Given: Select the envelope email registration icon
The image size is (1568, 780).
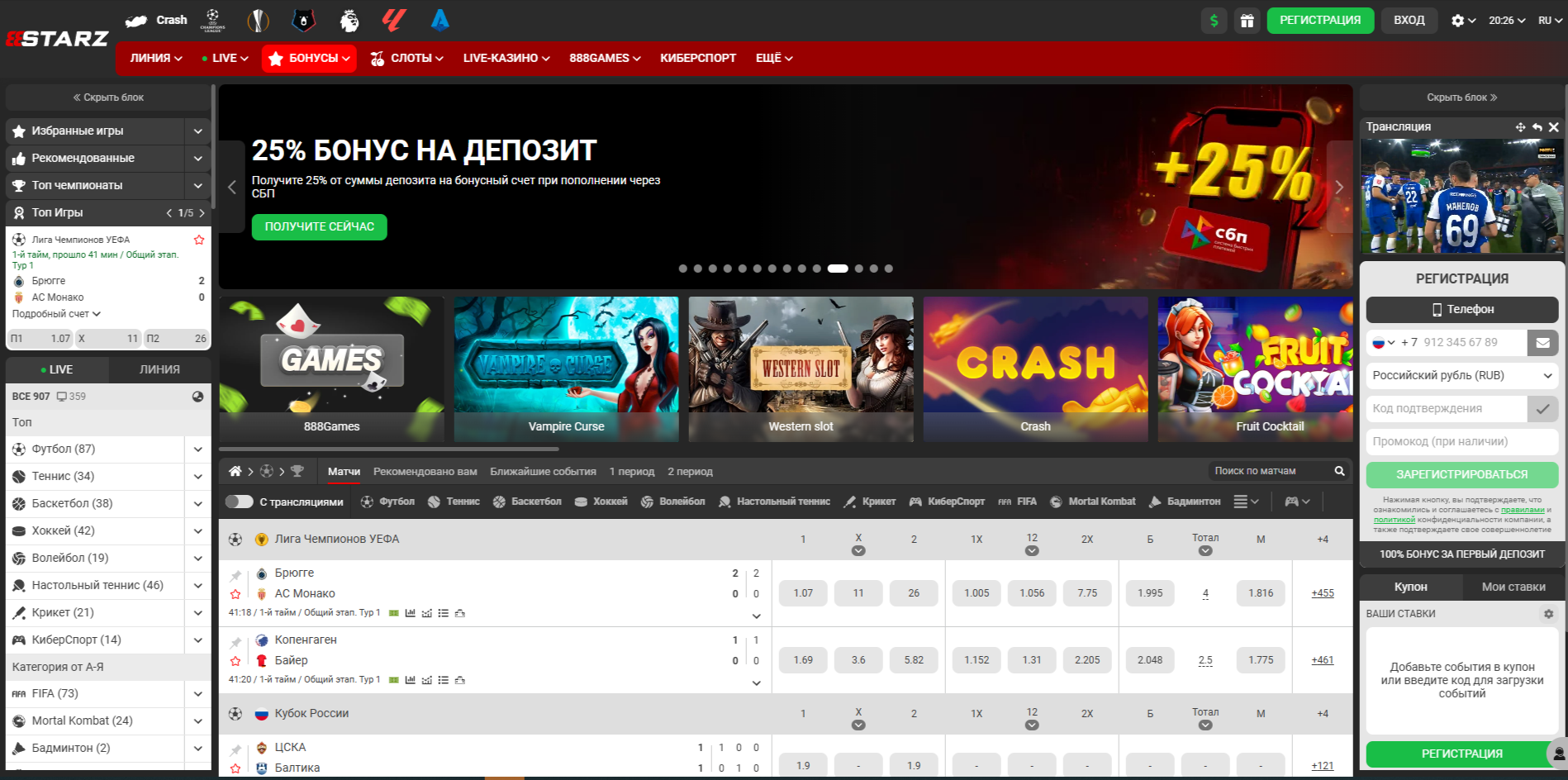Looking at the screenshot, I should pyautogui.click(x=1542, y=342).
